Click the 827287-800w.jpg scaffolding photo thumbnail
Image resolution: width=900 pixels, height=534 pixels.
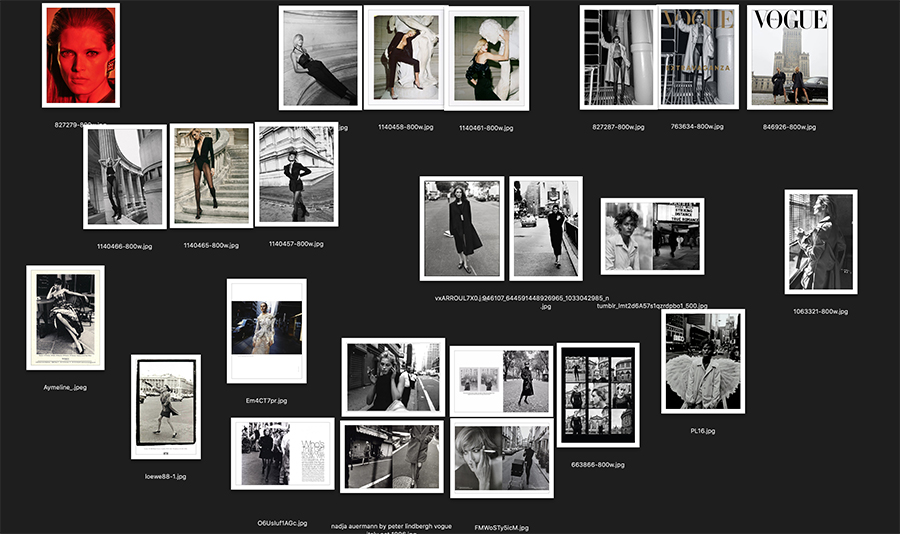pos(619,57)
